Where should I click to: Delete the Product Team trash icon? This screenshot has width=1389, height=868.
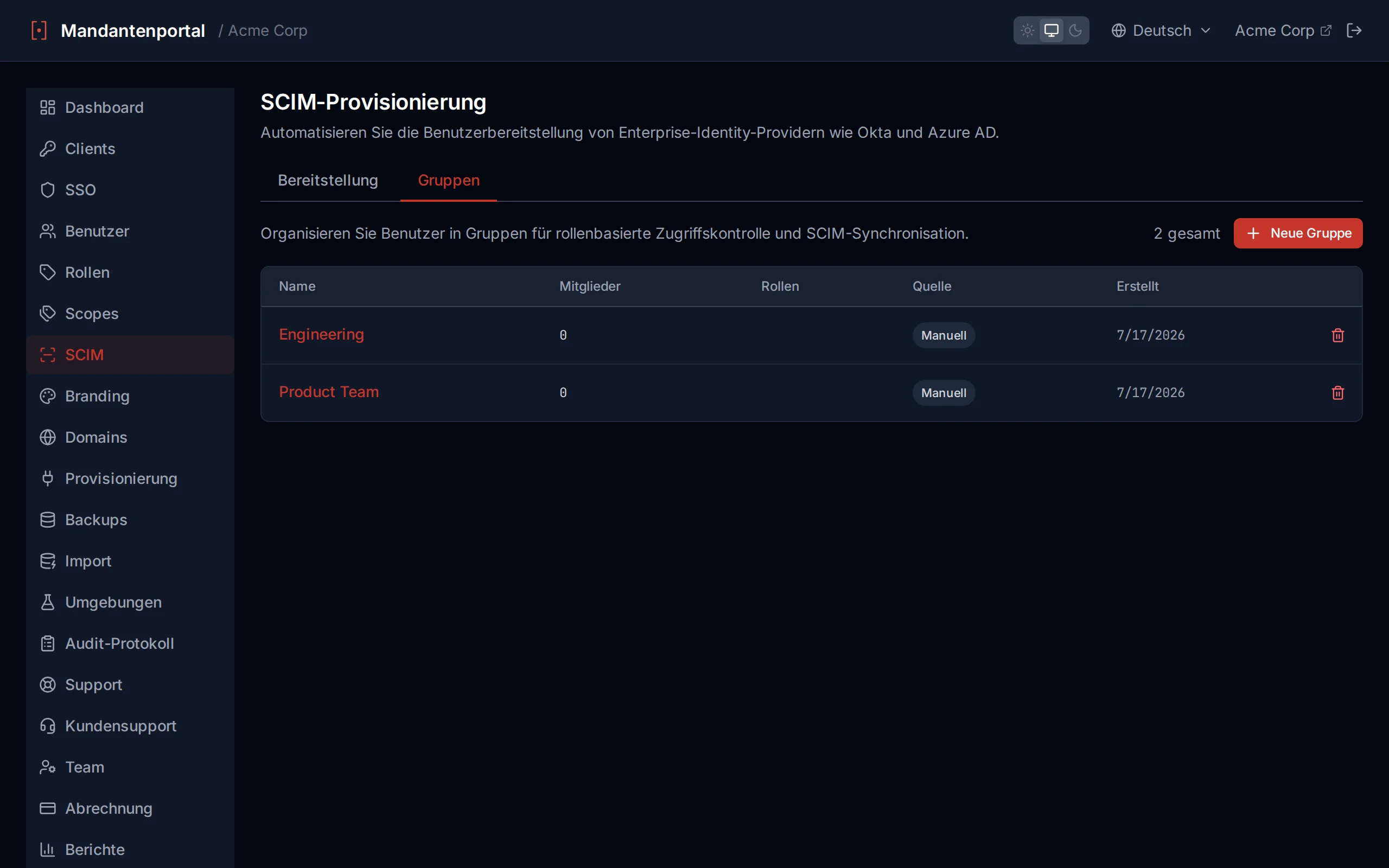pos(1338,393)
